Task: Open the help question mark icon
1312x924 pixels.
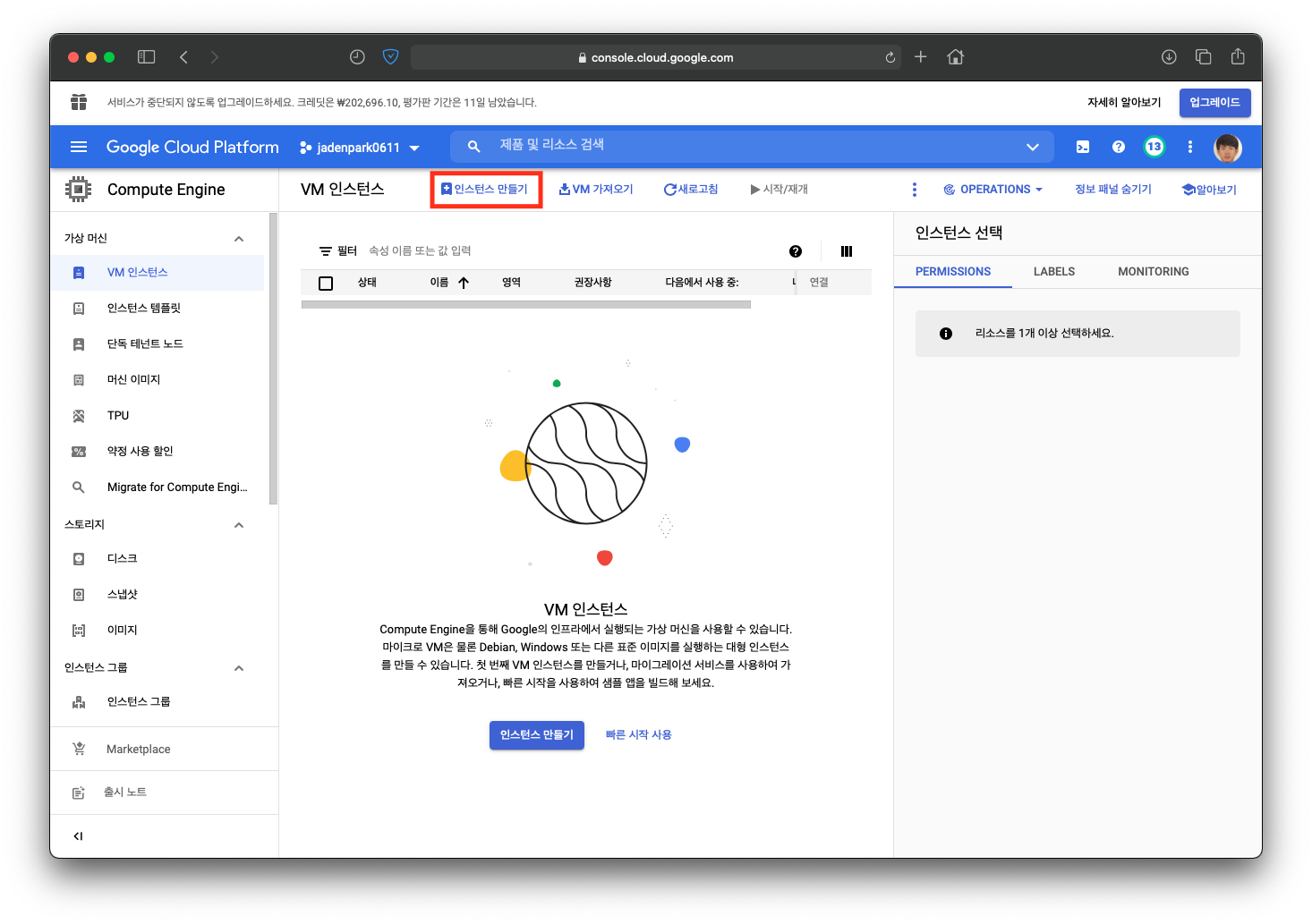Action: point(1119,147)
